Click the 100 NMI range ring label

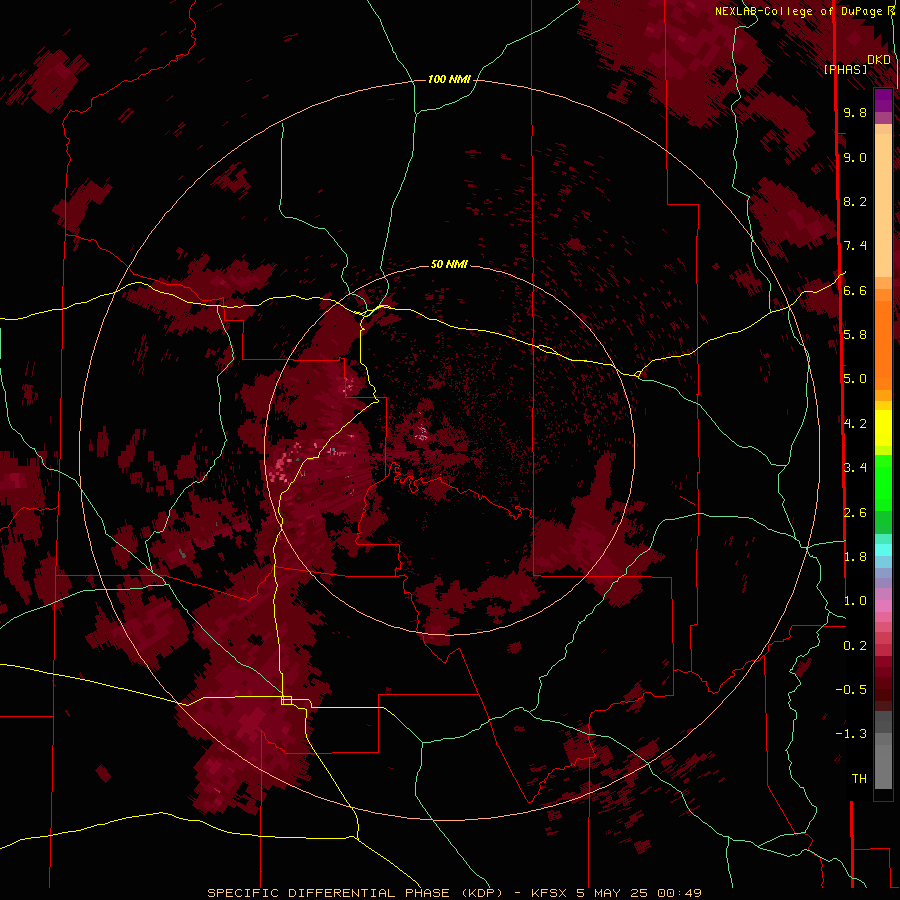449,79
